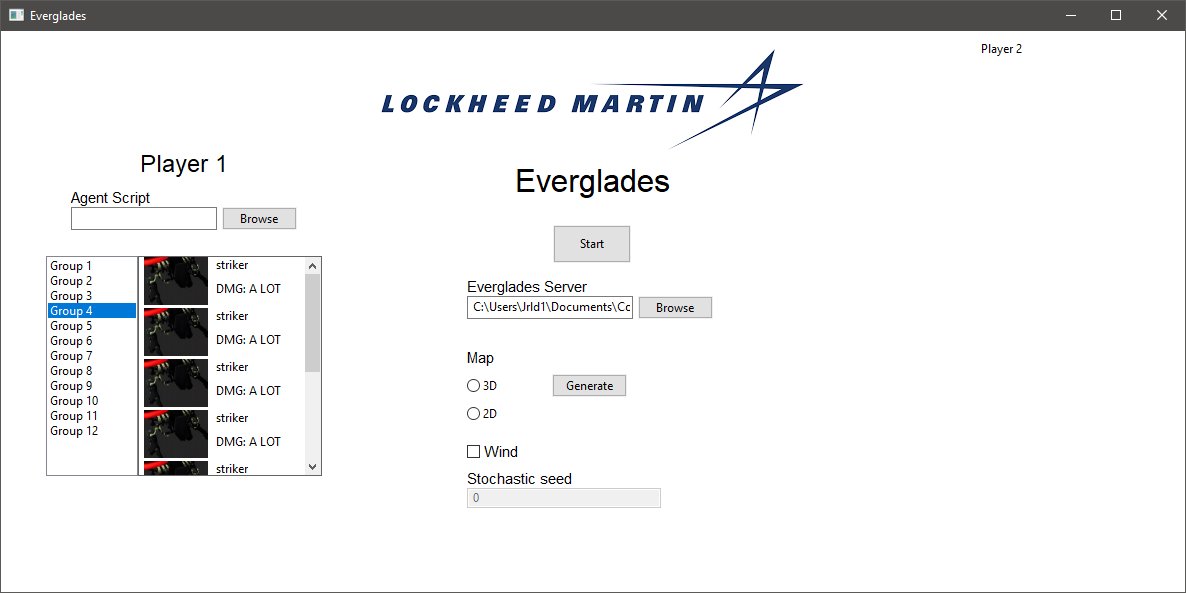Click the Lockheed Martin logo
Viewport: 1186px width, 593px height.
pos(592,99)
